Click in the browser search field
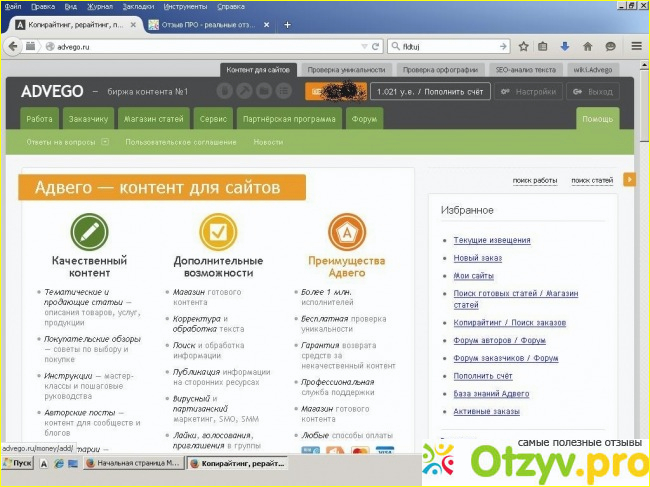Screen dimensions: 650x487 450,46
